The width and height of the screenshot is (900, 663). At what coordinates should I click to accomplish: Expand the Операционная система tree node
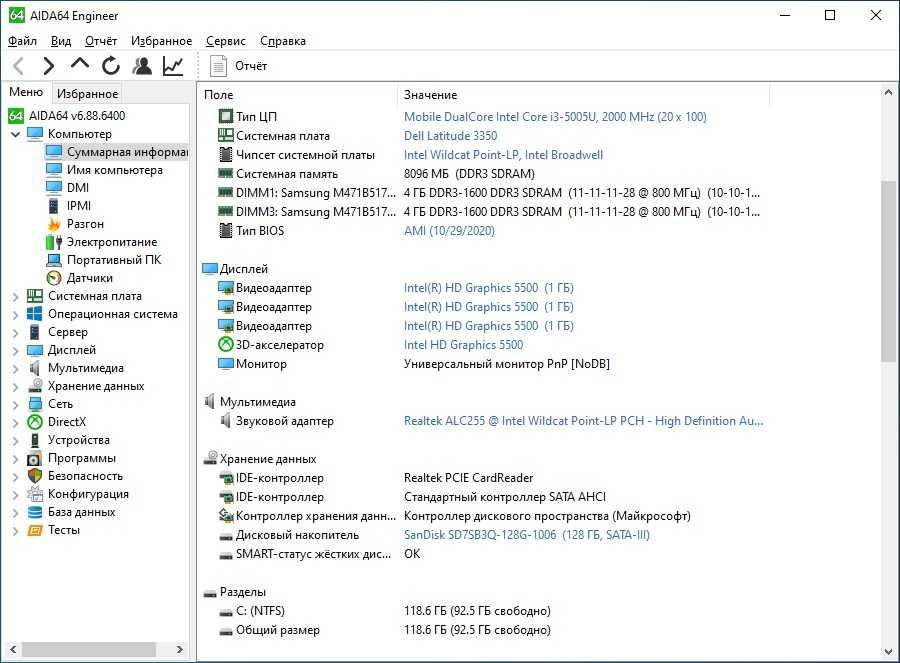[15, 315]
